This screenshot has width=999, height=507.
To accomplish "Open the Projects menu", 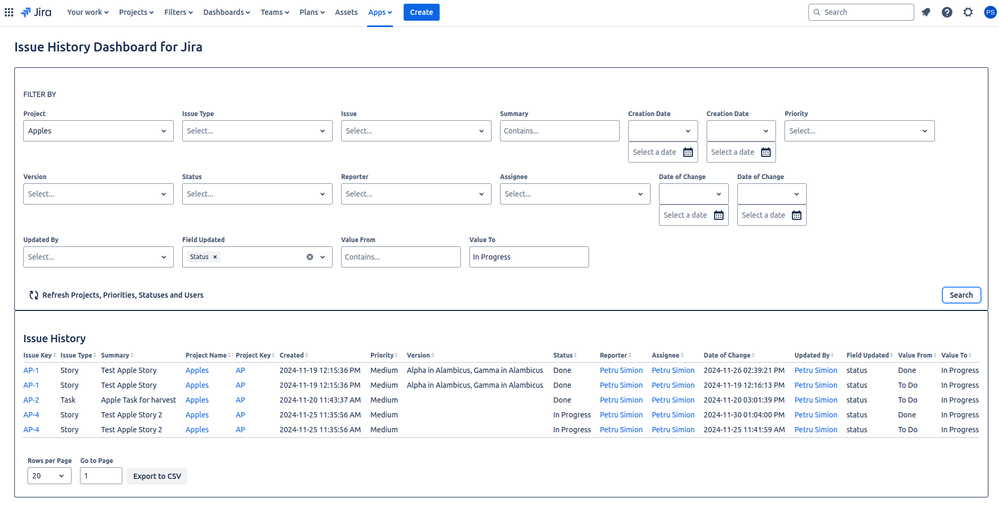I will (x=136, y=12).
